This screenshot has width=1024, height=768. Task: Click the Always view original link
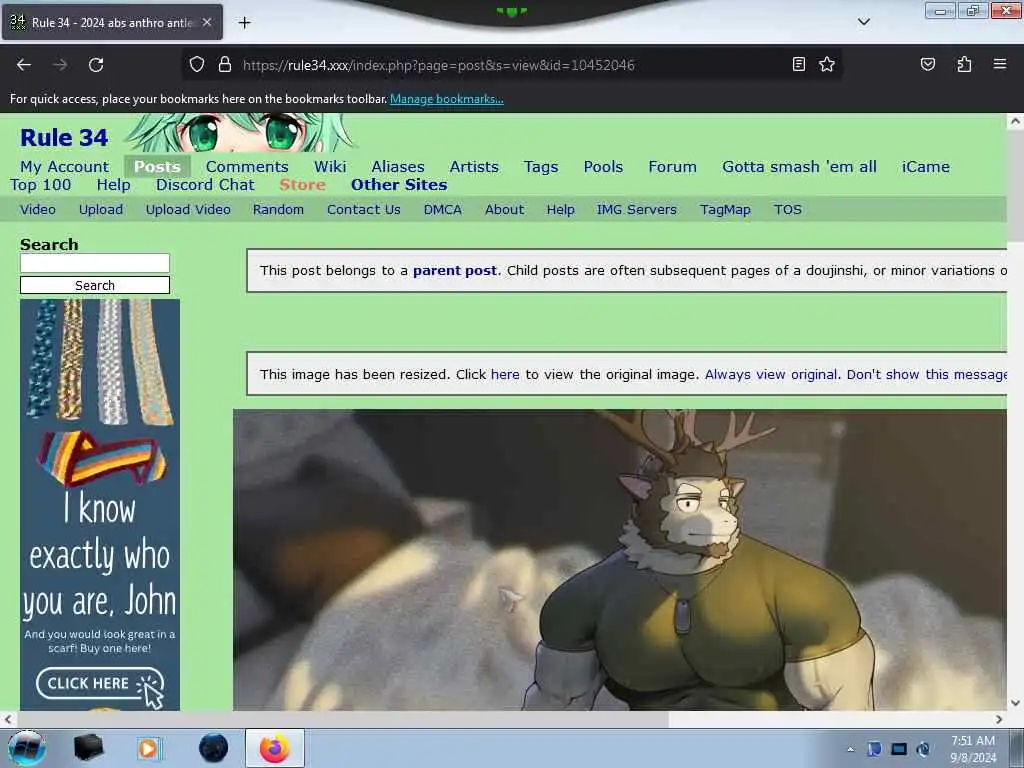click(771, 375)
